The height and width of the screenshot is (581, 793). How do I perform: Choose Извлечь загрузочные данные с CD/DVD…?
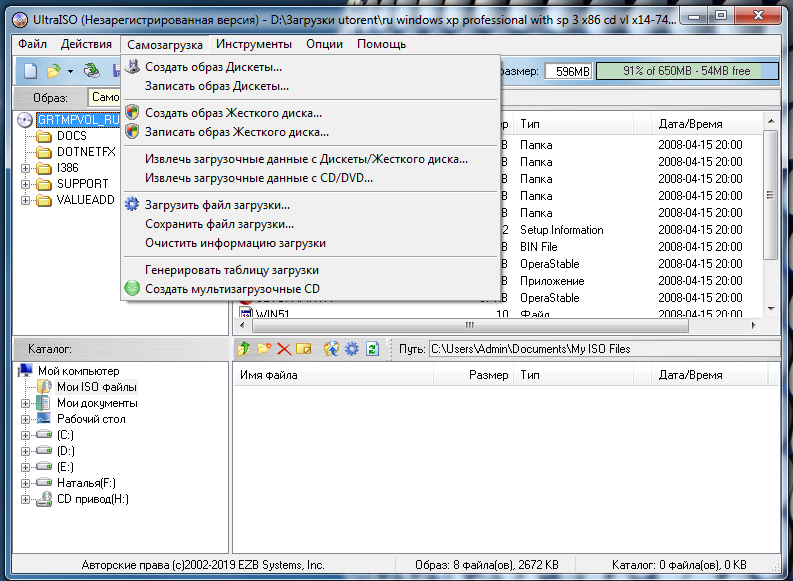click(311, 178)
